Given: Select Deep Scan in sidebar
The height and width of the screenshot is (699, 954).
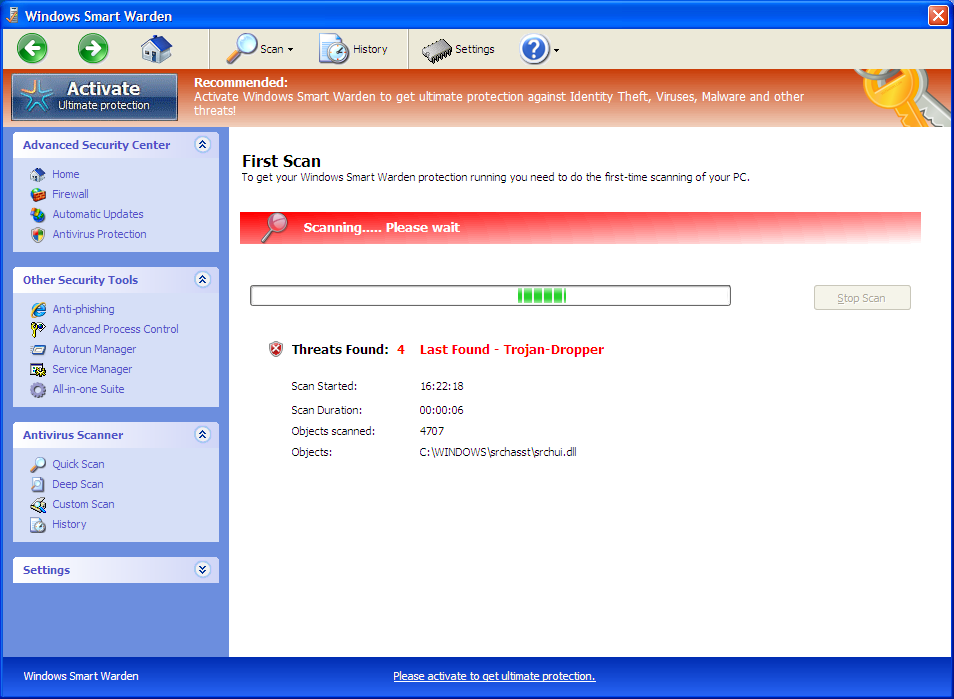Looking at the screenshot, I should 78,484.
